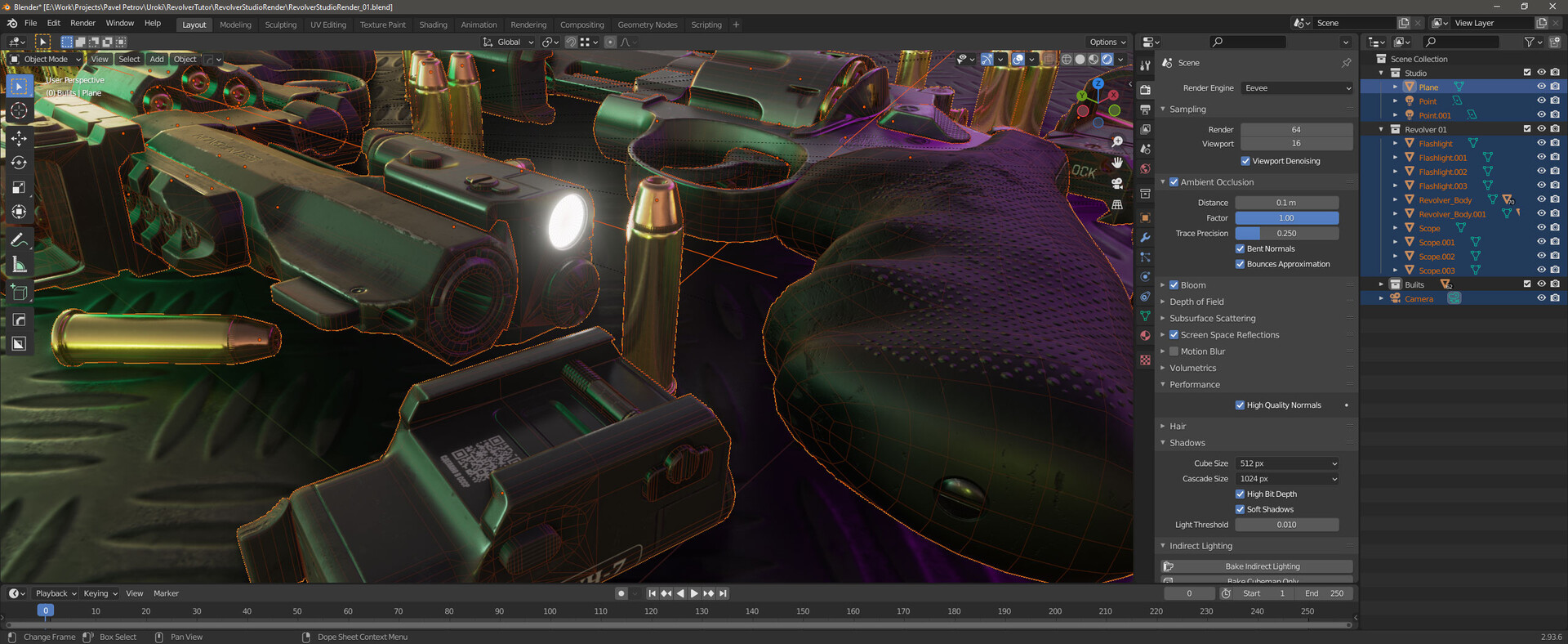1568x644 pixels.
Task: Open the Cascade Size dropdown
Action: coord(1287,479)
